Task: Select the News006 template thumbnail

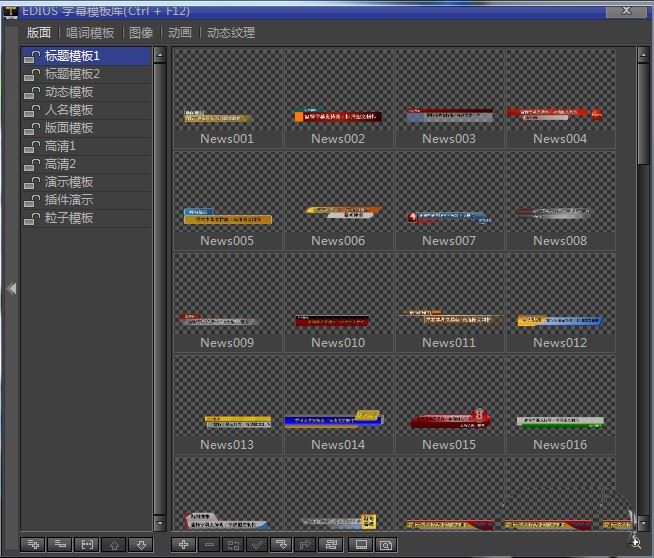Action: 338,201
